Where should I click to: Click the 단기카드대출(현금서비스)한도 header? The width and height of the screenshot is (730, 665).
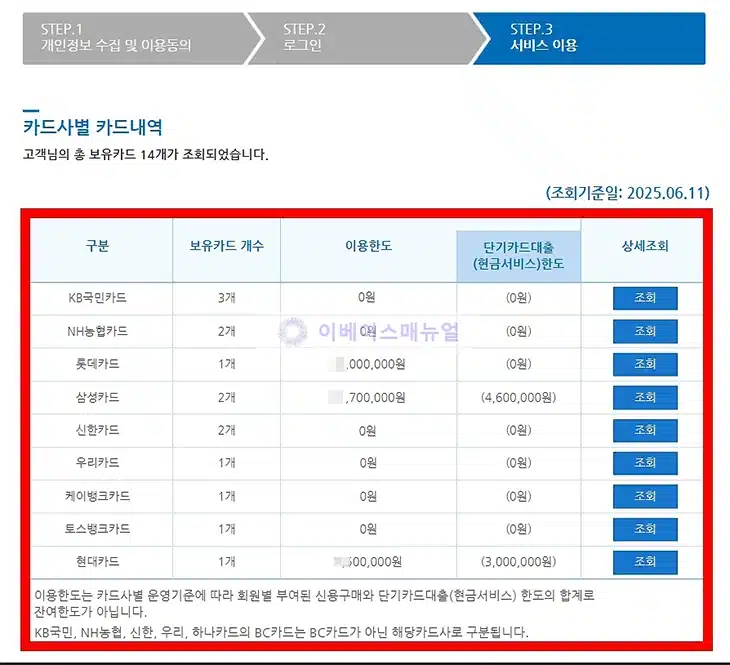[519, 256]
